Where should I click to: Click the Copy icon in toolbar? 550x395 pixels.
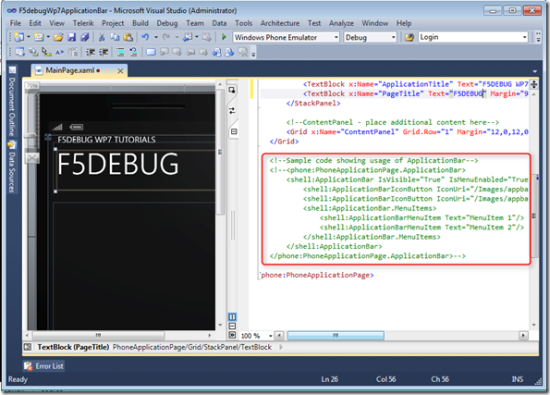tap(115, 37)
